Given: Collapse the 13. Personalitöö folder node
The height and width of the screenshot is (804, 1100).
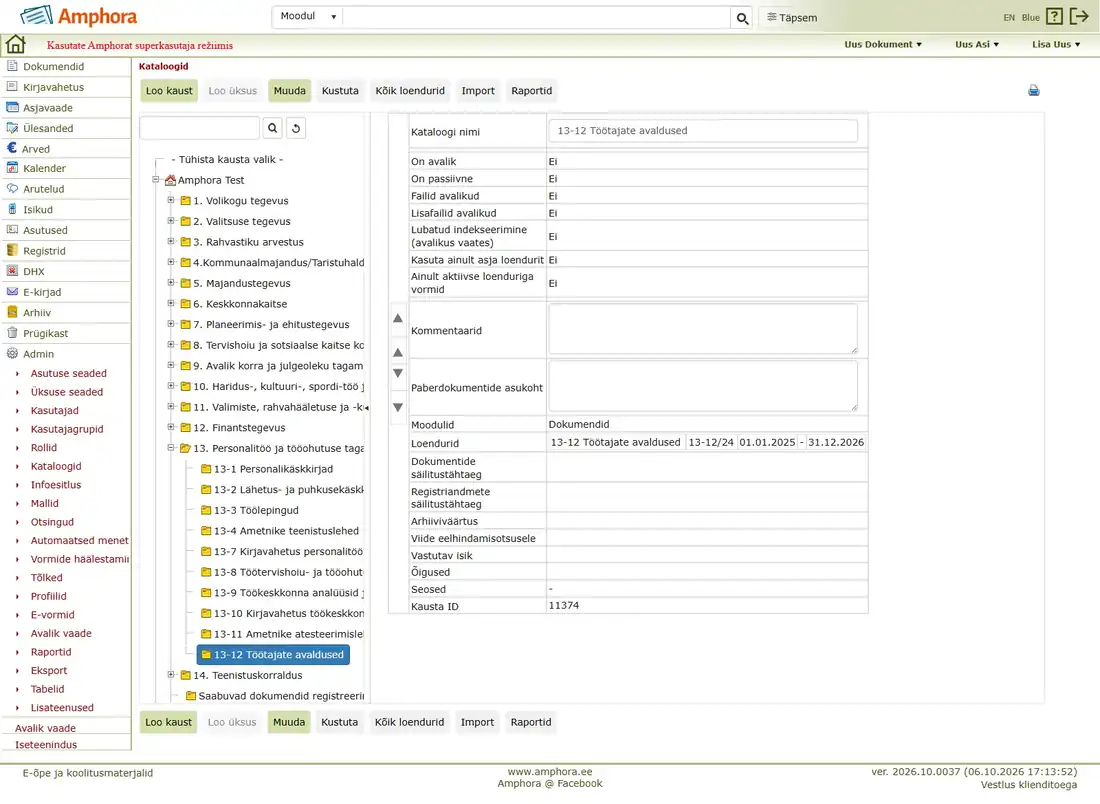Looking at the screenshot, I should (170, 448).
